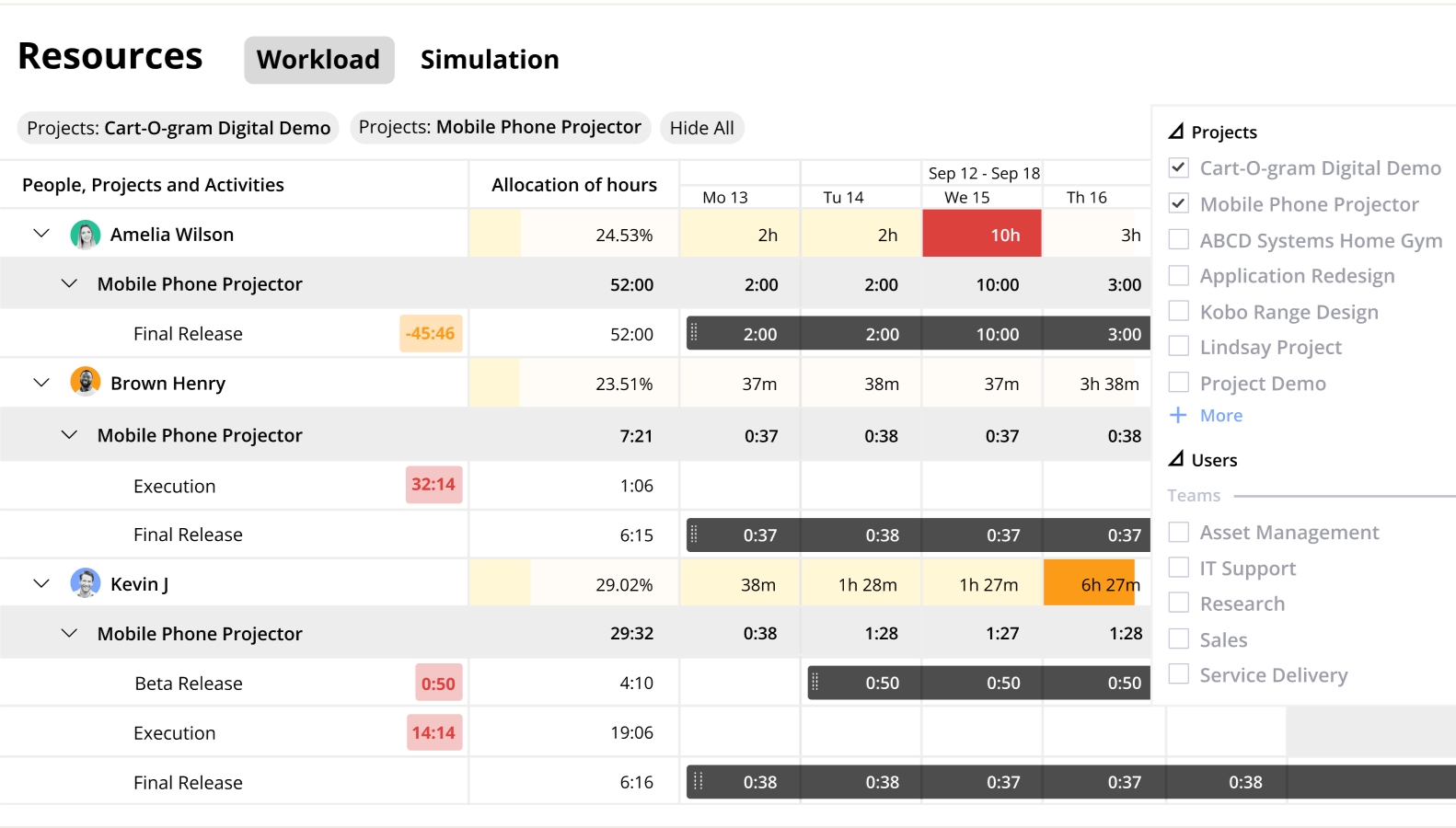Click the Projects: Mobile Phone Projector filter chip
1456x828 pixels.
500,127
